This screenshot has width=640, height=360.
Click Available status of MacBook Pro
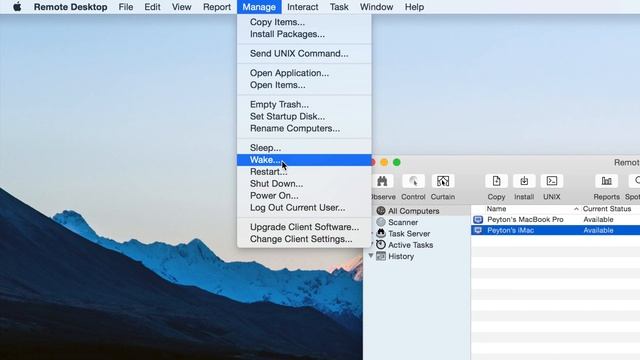598,220
